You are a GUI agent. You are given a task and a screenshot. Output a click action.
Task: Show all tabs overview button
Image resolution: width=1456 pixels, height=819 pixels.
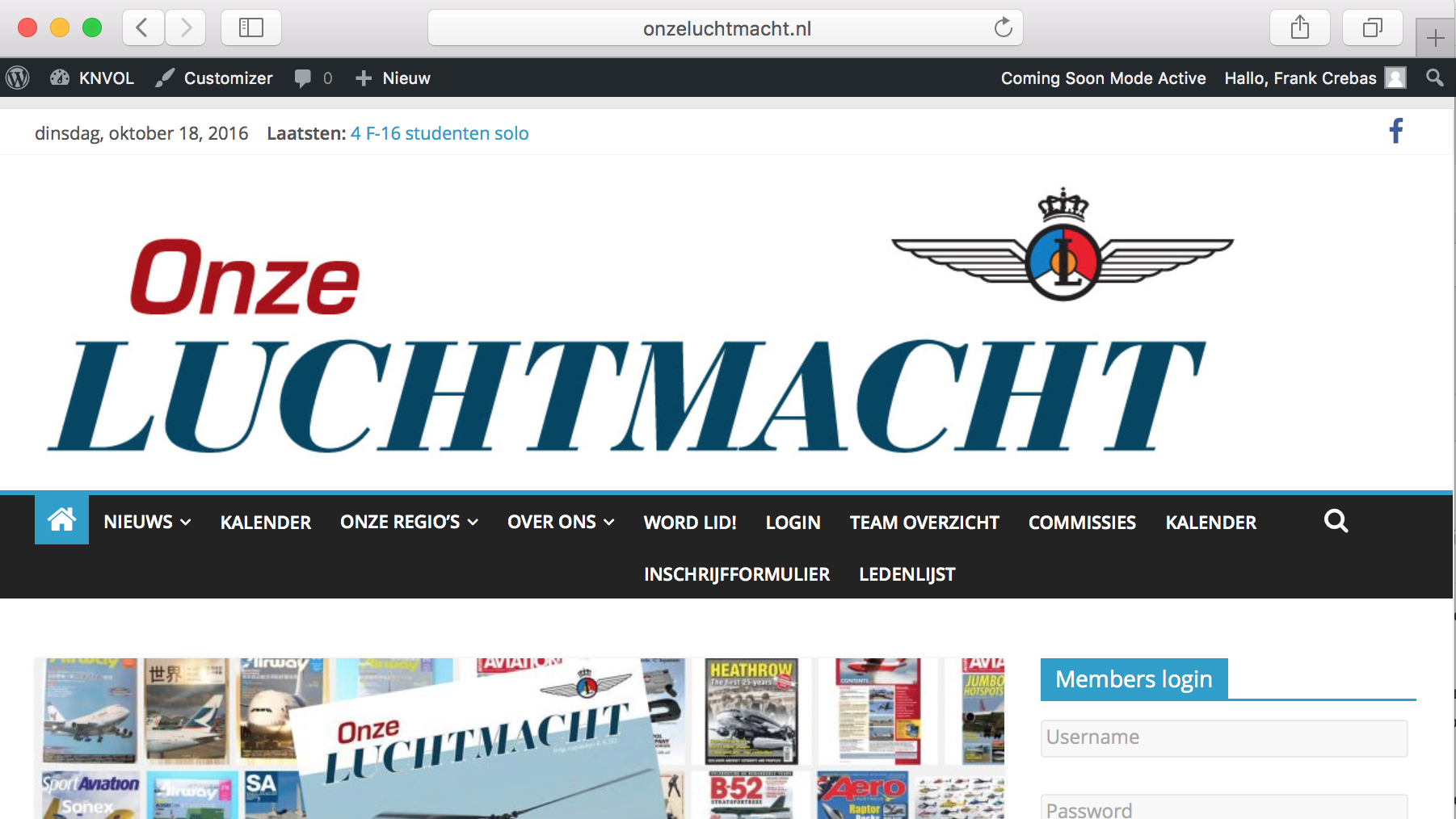(x=1372, y=28)
